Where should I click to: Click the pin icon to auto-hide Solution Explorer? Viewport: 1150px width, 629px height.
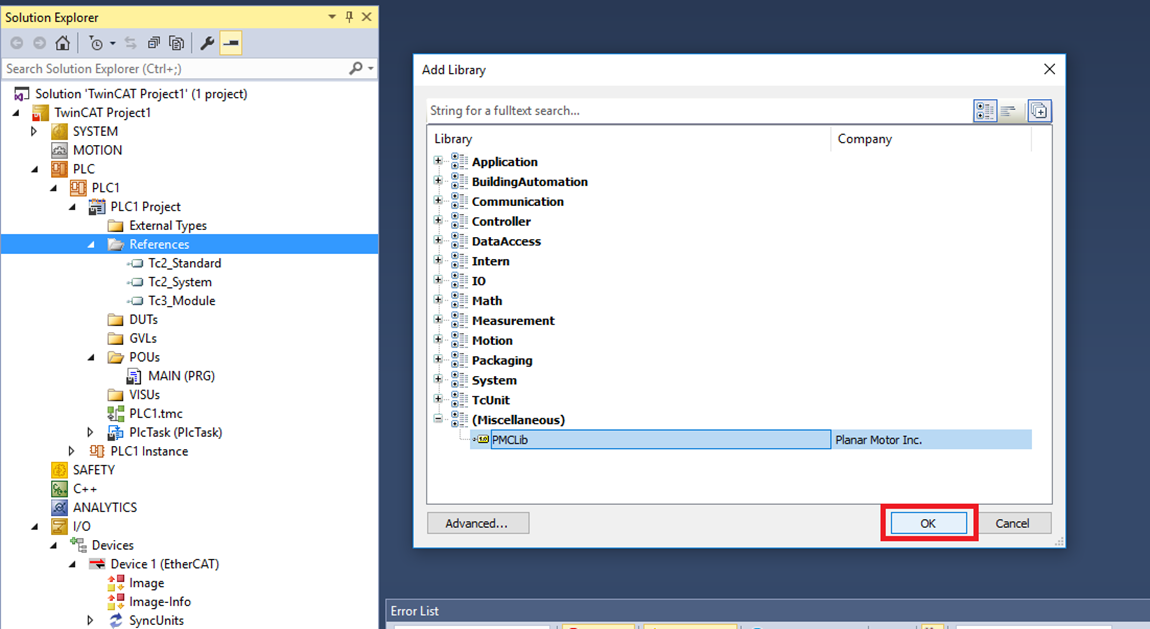[x=349, y=17]
